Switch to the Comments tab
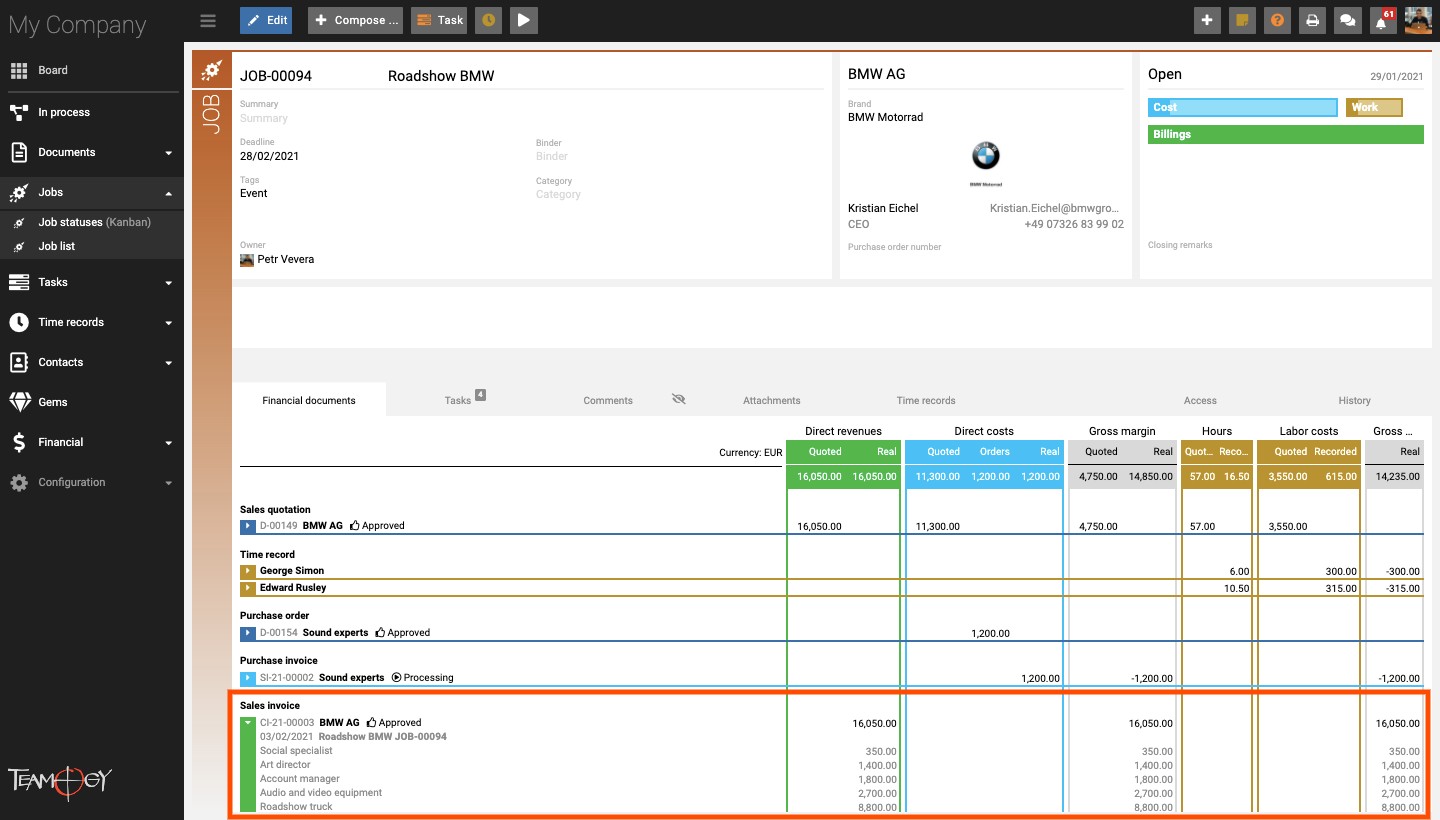The height and width of the screenshot is (820, 1440). click(x=608, y=400)
